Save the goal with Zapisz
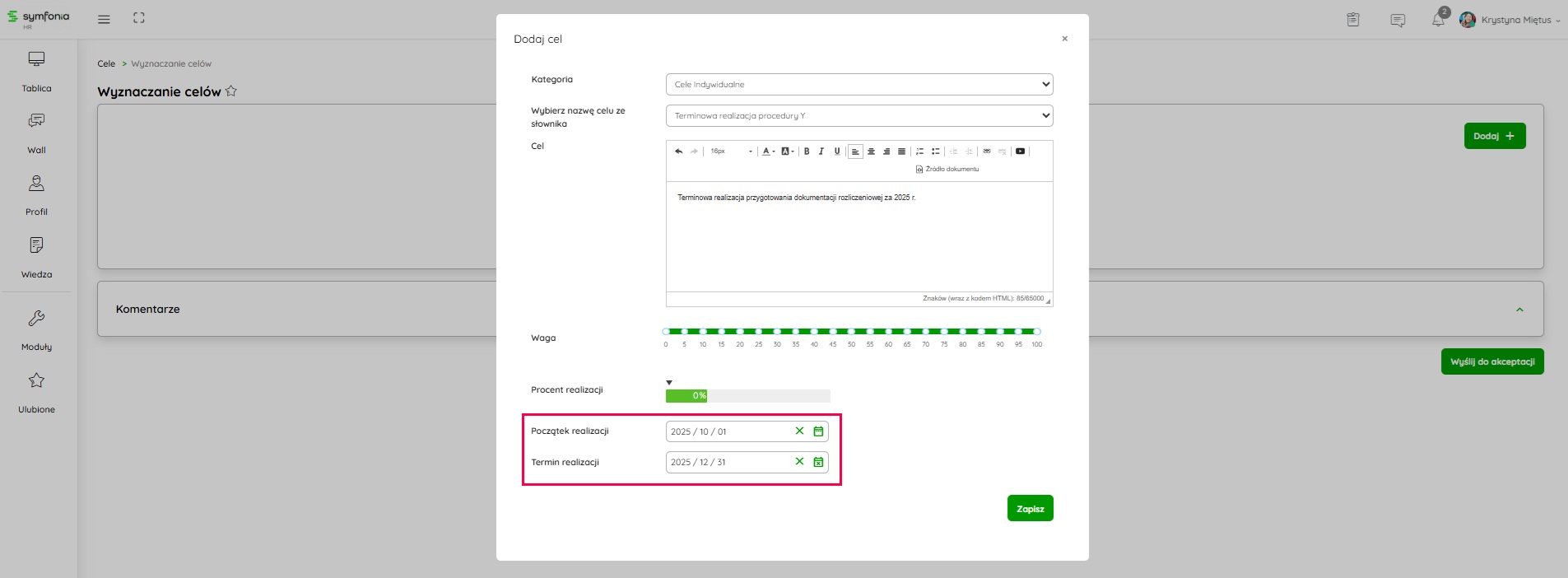Image resolution: width=1568 pixels, height=578 pixels. point(1030,509)
